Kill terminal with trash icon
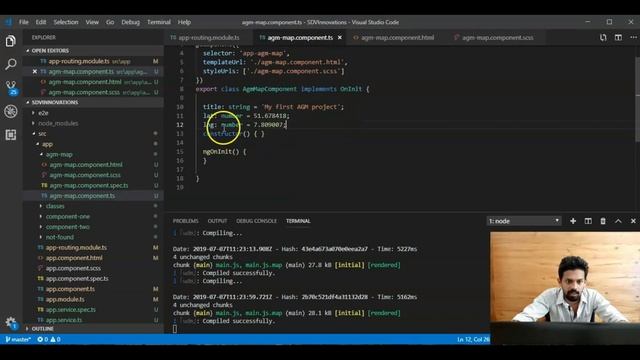The image size is (640, 360). click(603, 221)
